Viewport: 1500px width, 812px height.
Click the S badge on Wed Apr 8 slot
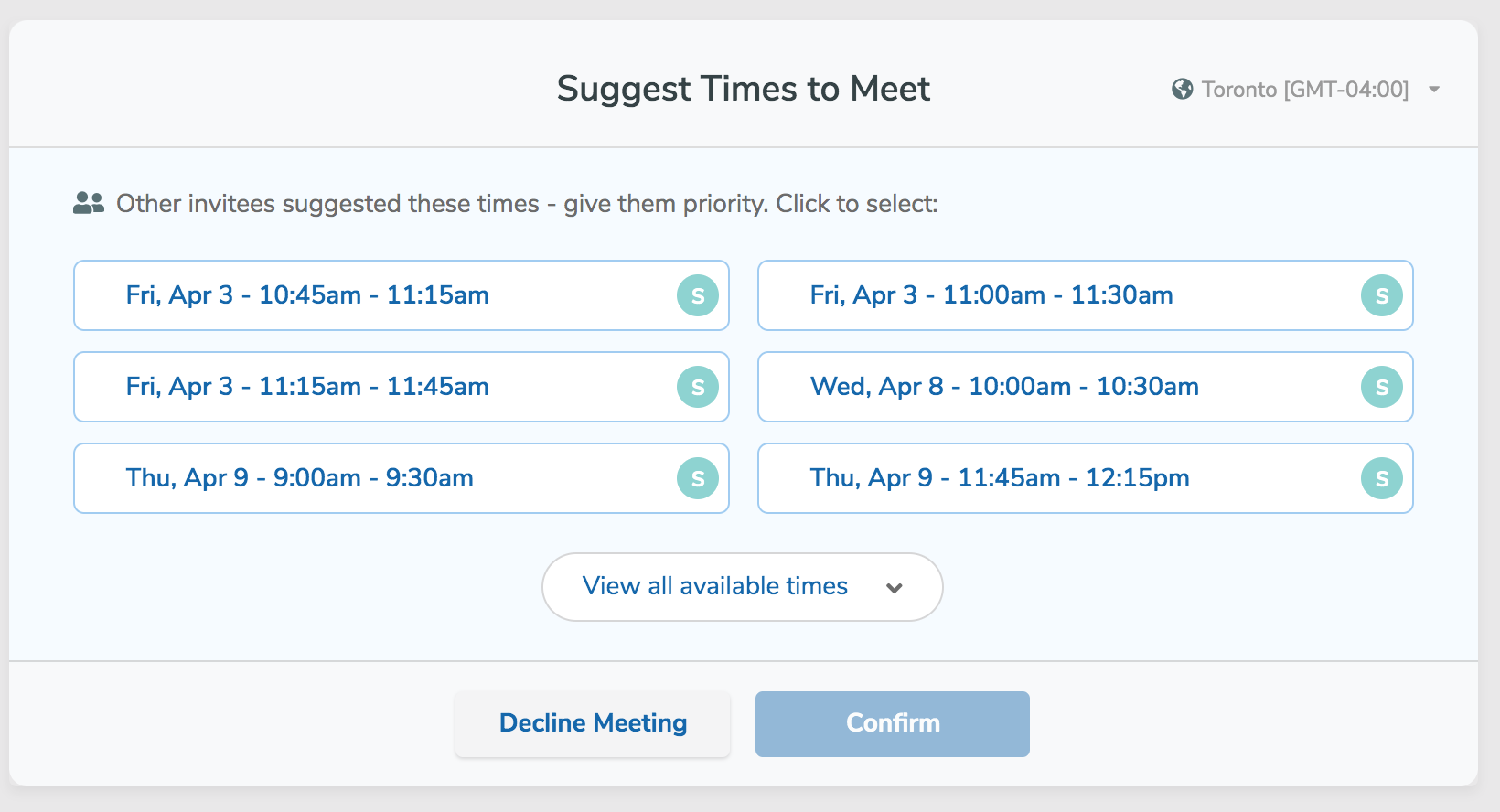[x=1381, y=387]
